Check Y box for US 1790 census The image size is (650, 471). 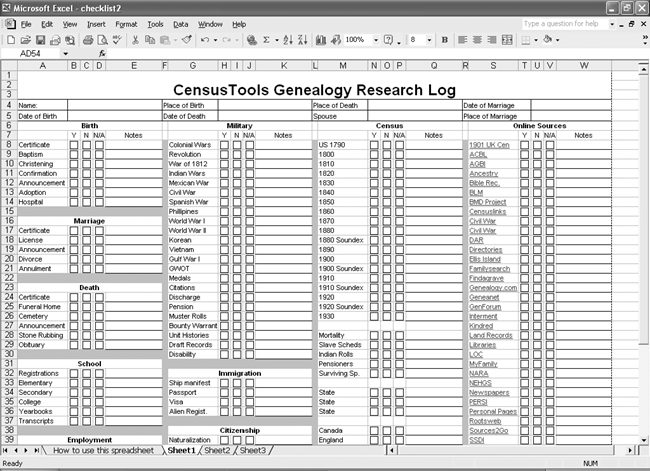374,145
